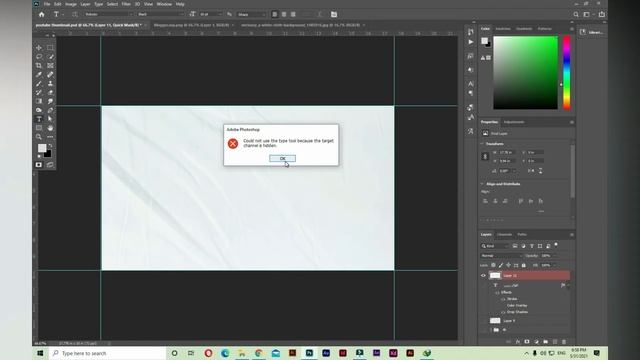The width and height of the screenshot is (640, 360).
Task: Select the Eyedropper tool
Action: [39, 74]
